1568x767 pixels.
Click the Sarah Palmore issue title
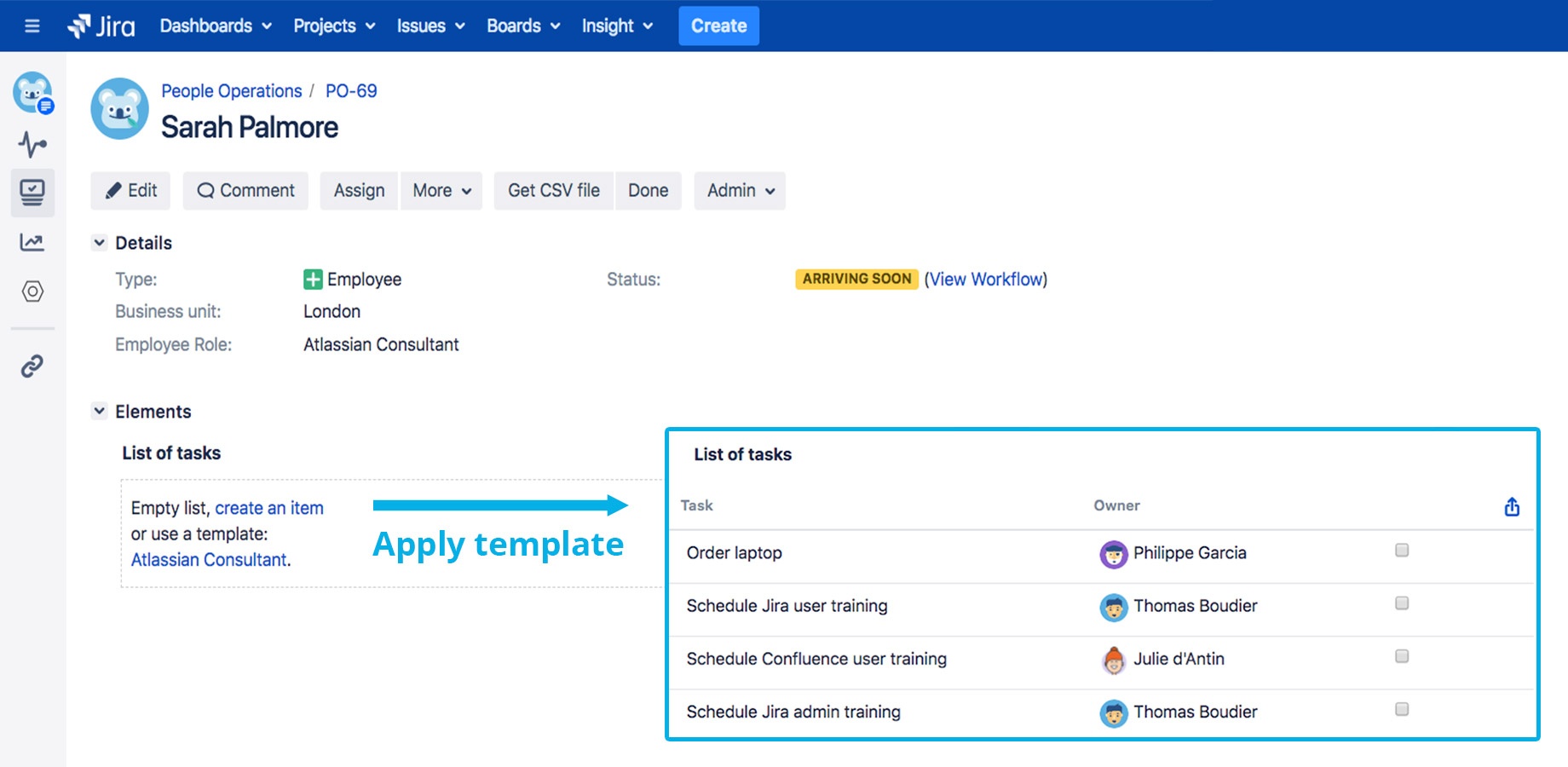tap(250, 128)
